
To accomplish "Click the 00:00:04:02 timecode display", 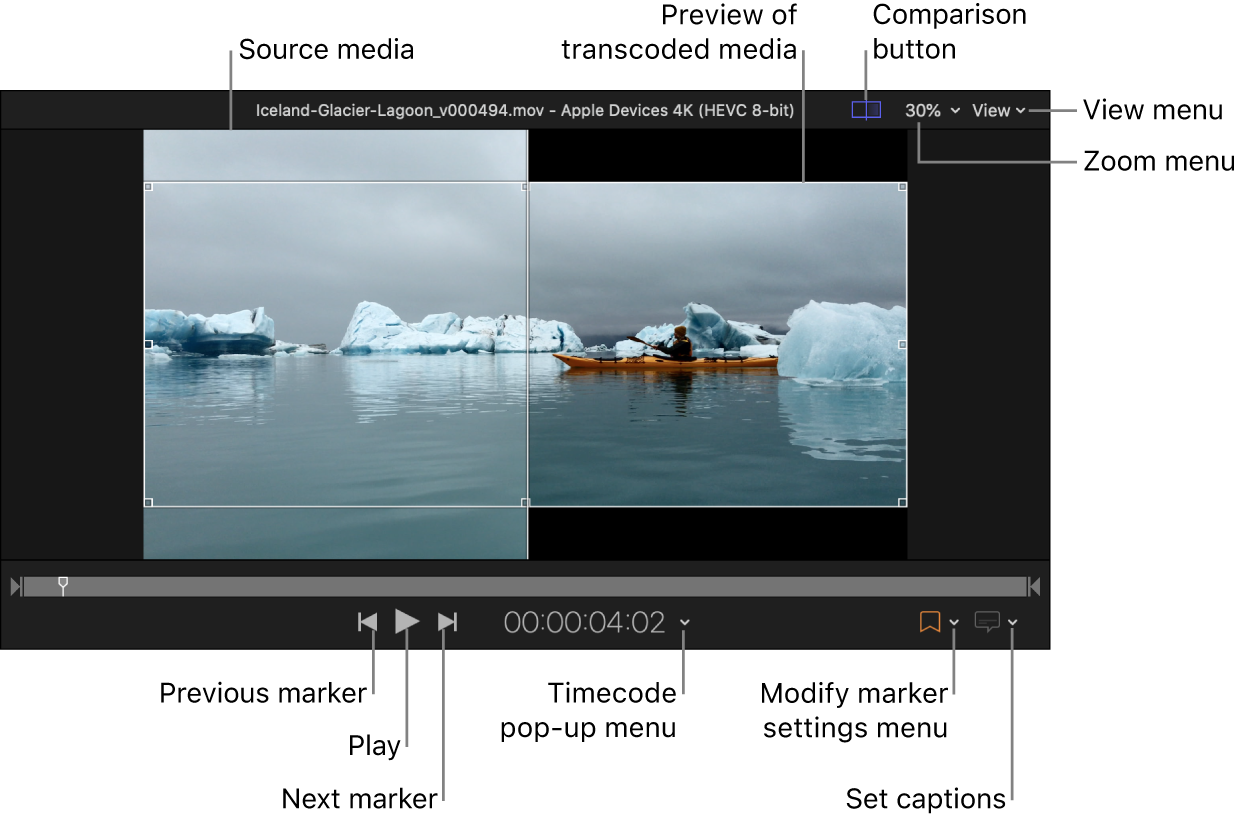I will (x=584, y=622).
